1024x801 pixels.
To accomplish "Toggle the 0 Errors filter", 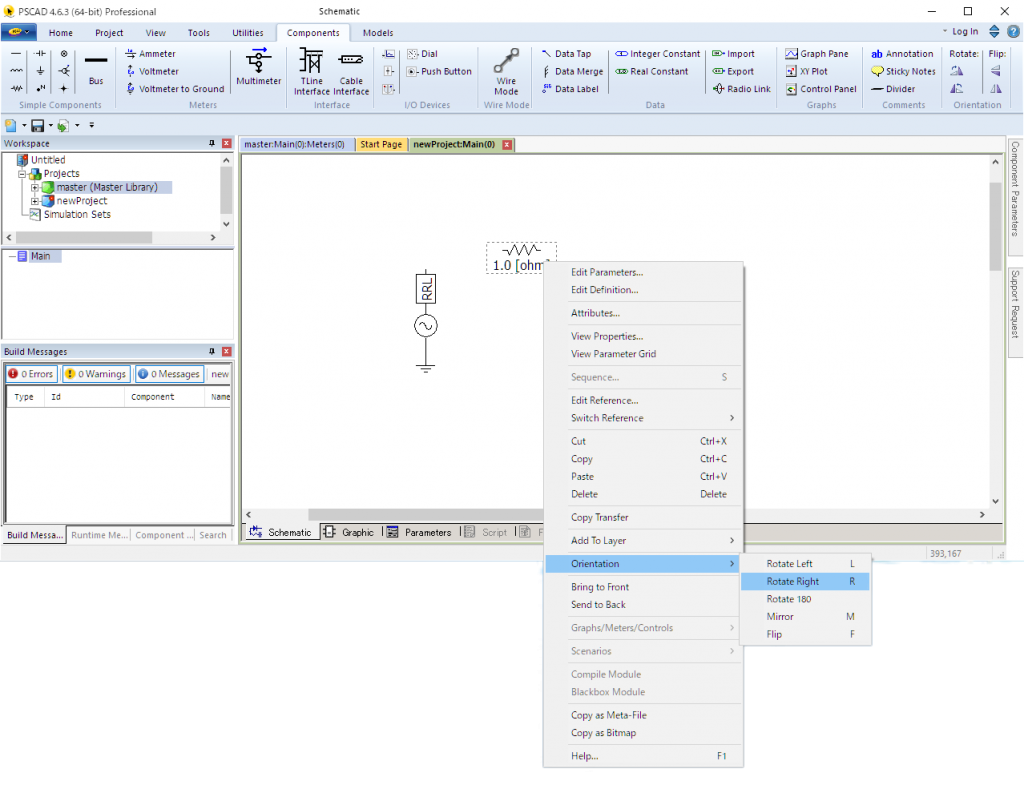I will [31, 374].
